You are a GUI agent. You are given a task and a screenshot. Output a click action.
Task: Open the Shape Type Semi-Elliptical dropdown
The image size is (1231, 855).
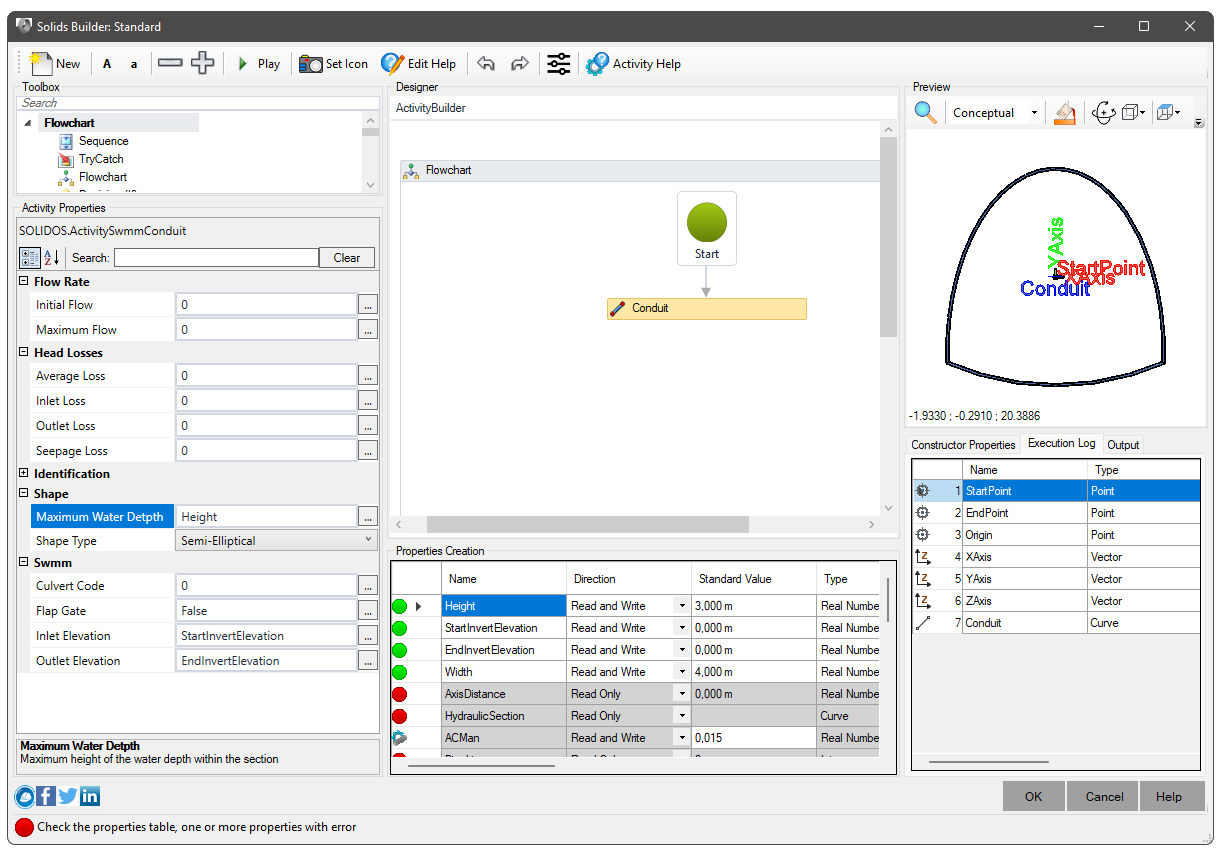click(277, 541)
